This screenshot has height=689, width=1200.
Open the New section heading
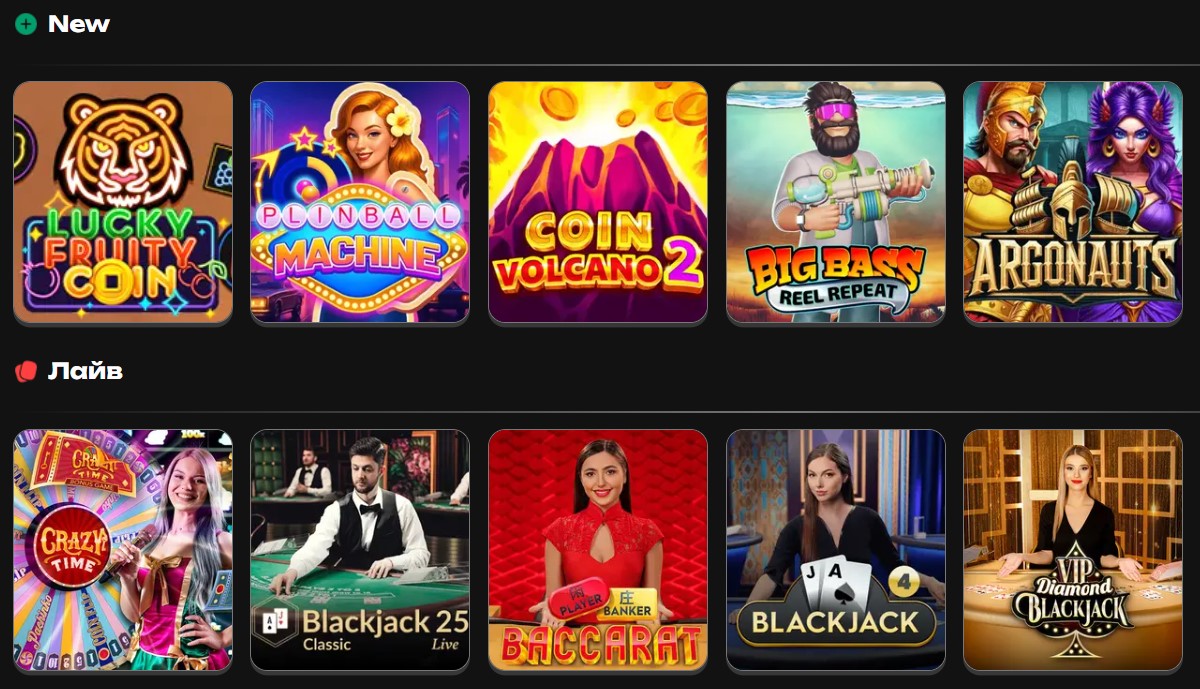coord(79,24)
